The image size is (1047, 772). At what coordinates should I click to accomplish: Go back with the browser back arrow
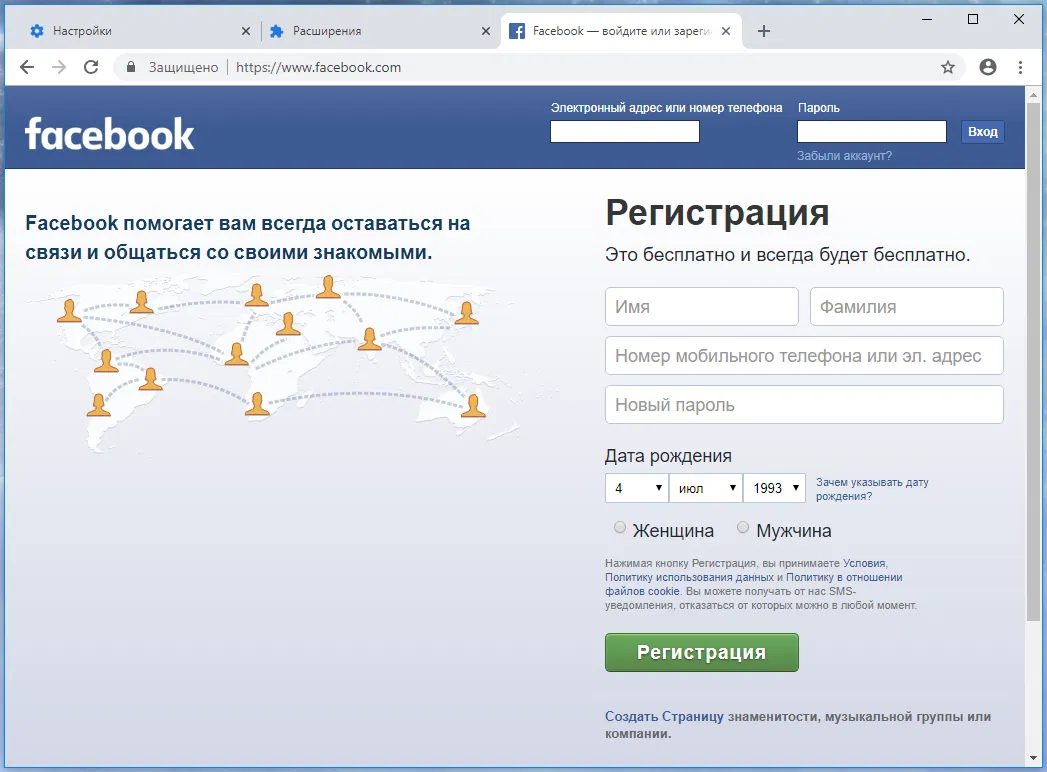pyautogui.click(x=27, y=67)
